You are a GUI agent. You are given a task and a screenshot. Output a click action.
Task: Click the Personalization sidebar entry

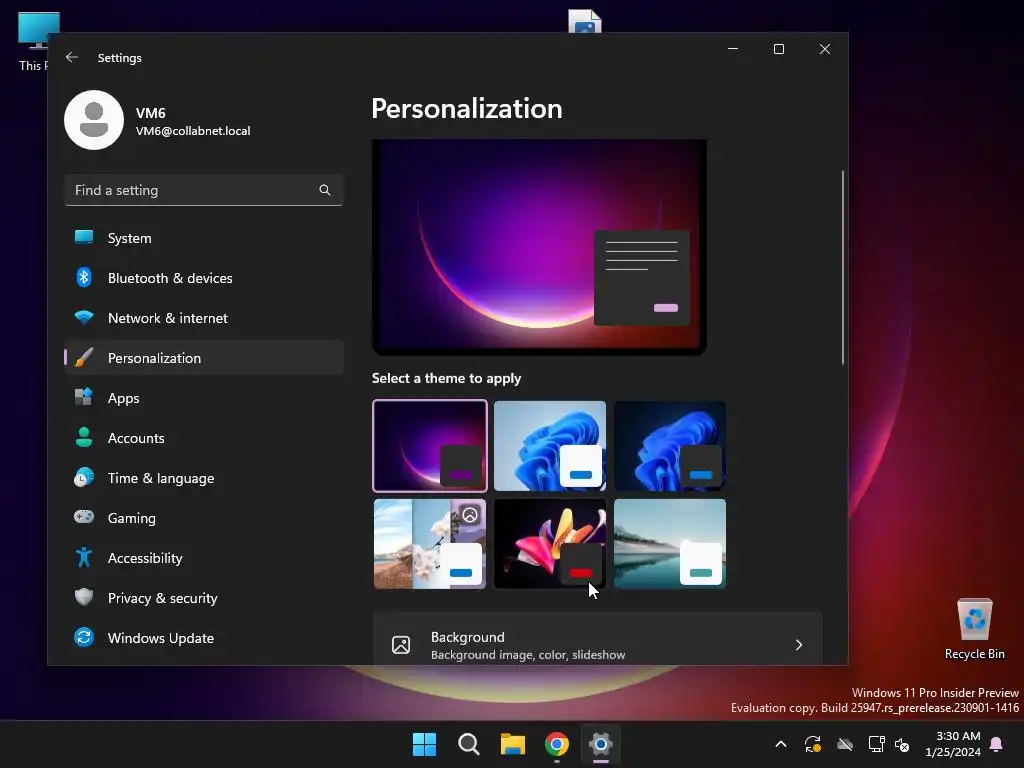point(204,358)
